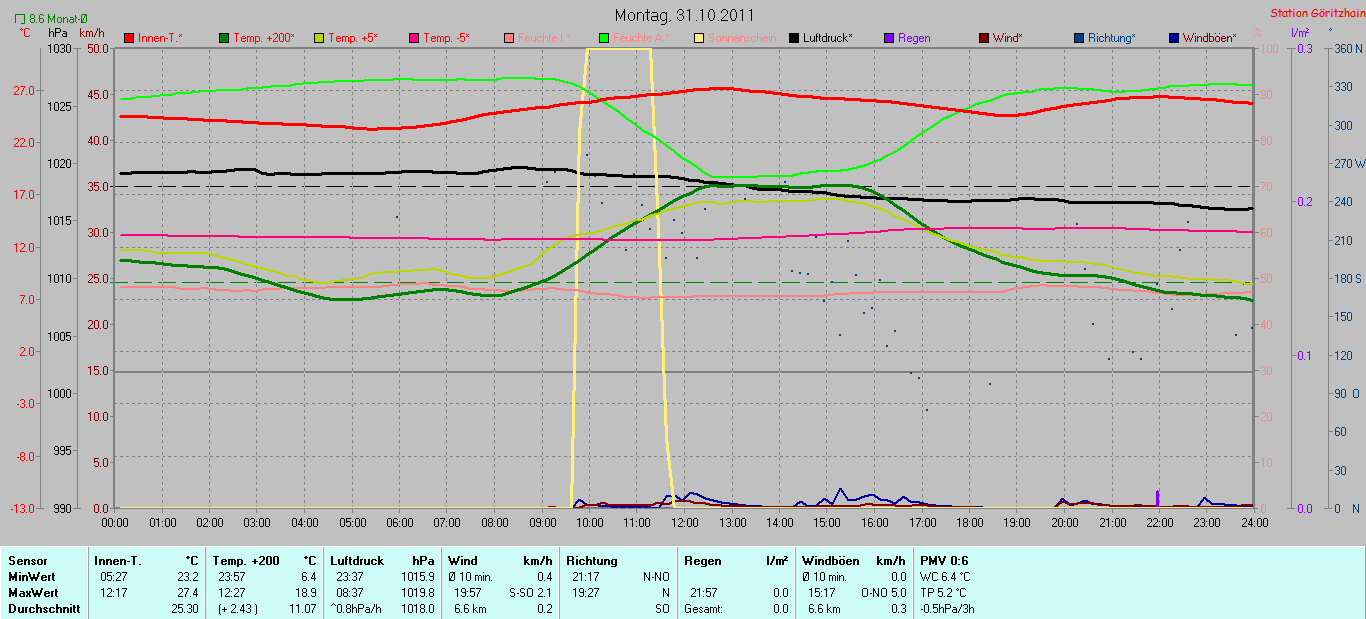Toggle Feuchte I. series visibility label
The image size is (1366, 619).
point(545,38)
